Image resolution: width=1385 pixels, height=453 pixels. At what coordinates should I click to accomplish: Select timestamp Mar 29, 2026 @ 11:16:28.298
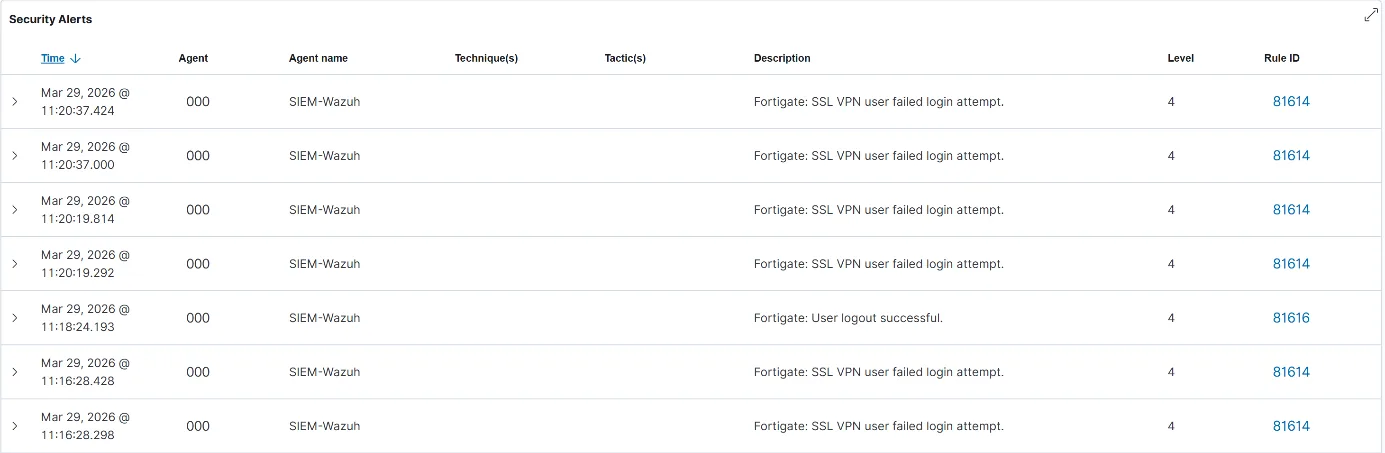coord(85,425)
